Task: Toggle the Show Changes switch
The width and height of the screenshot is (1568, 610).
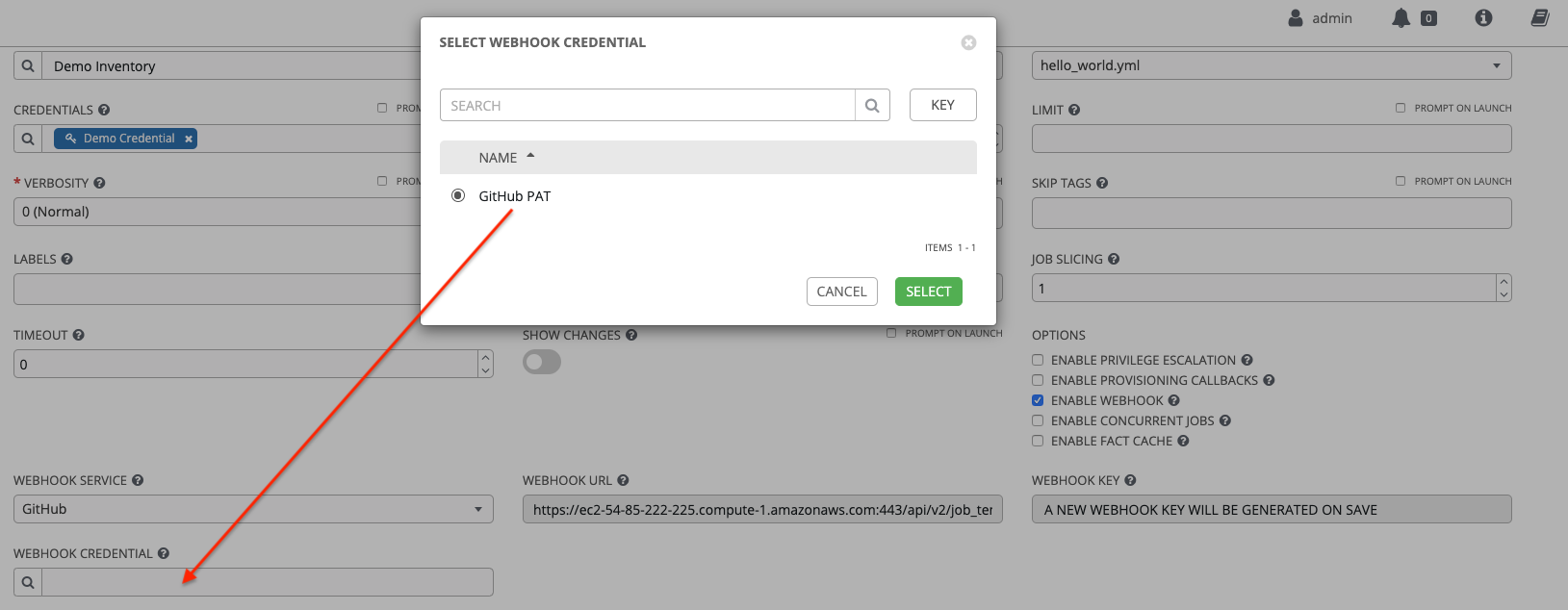Action: click(542, 363)
